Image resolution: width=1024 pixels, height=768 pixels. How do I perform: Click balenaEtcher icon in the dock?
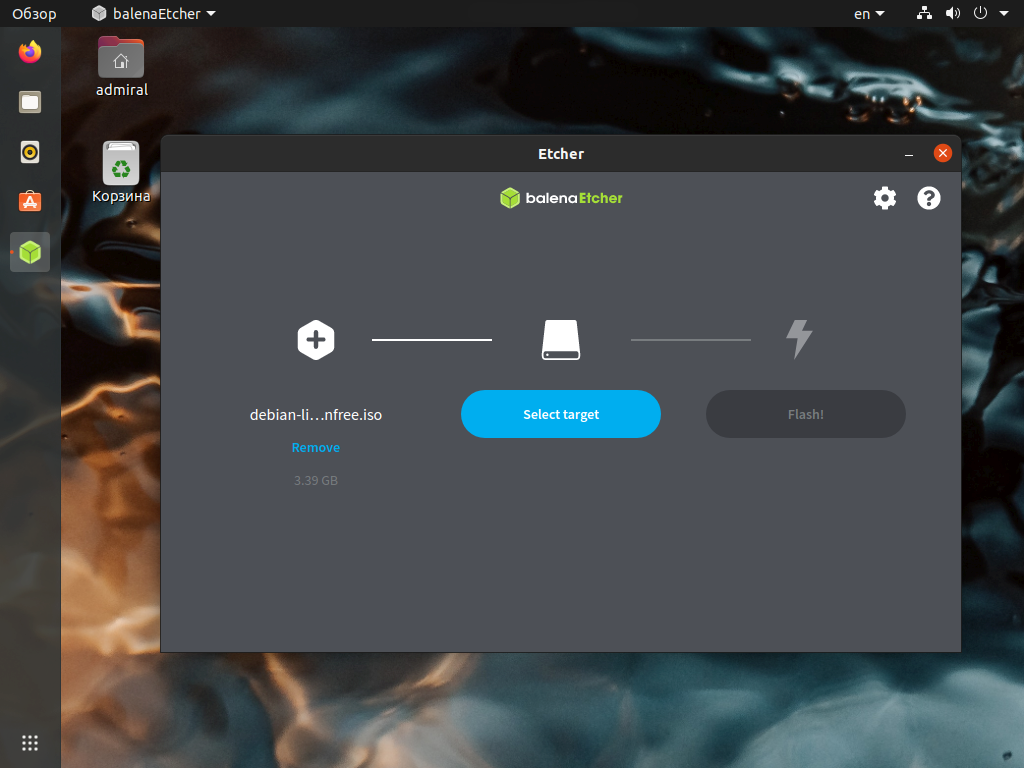pyautogui.click(x=30, y=252)
